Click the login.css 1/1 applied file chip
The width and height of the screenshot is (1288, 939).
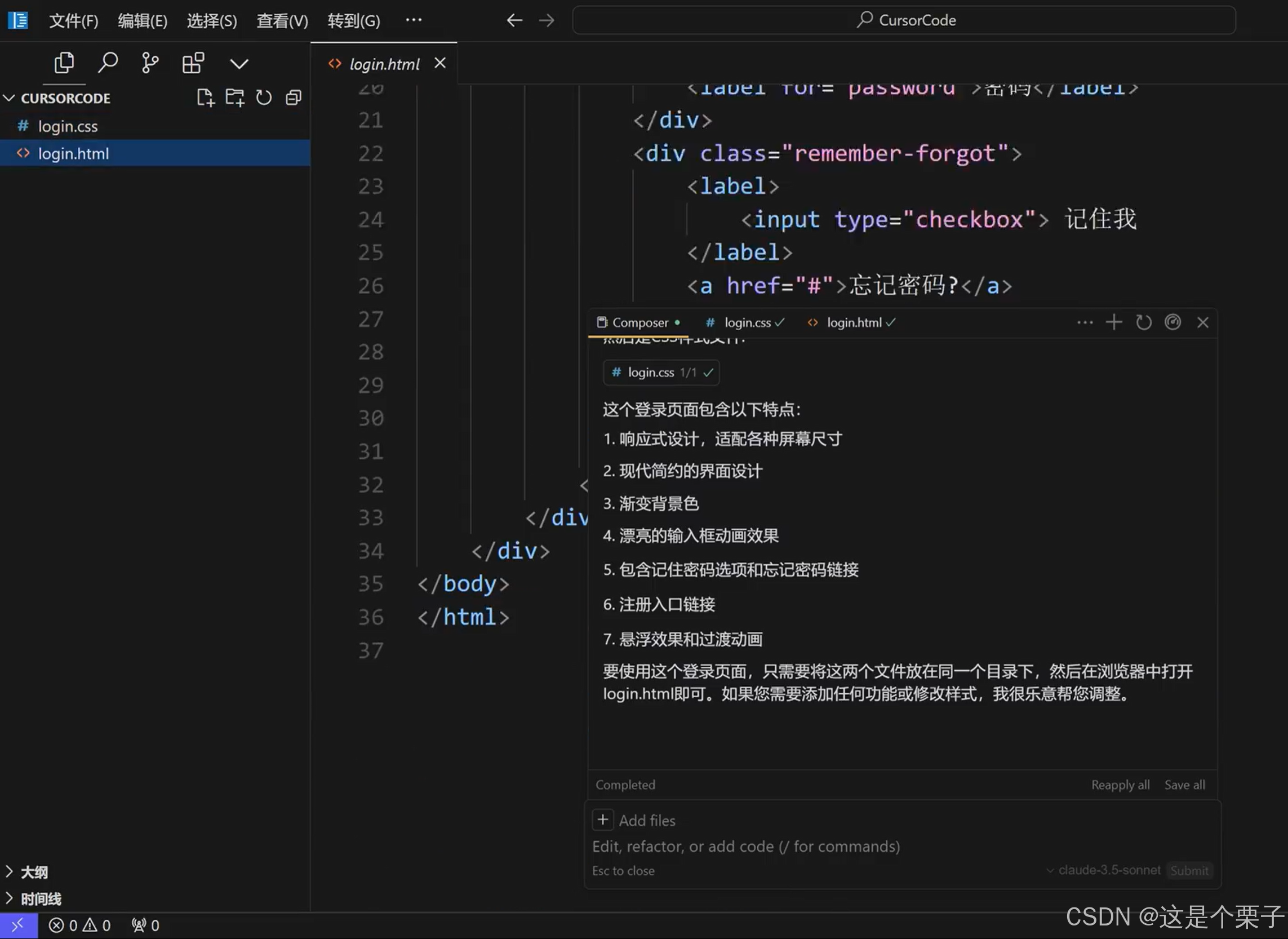(x=661, y=373)
